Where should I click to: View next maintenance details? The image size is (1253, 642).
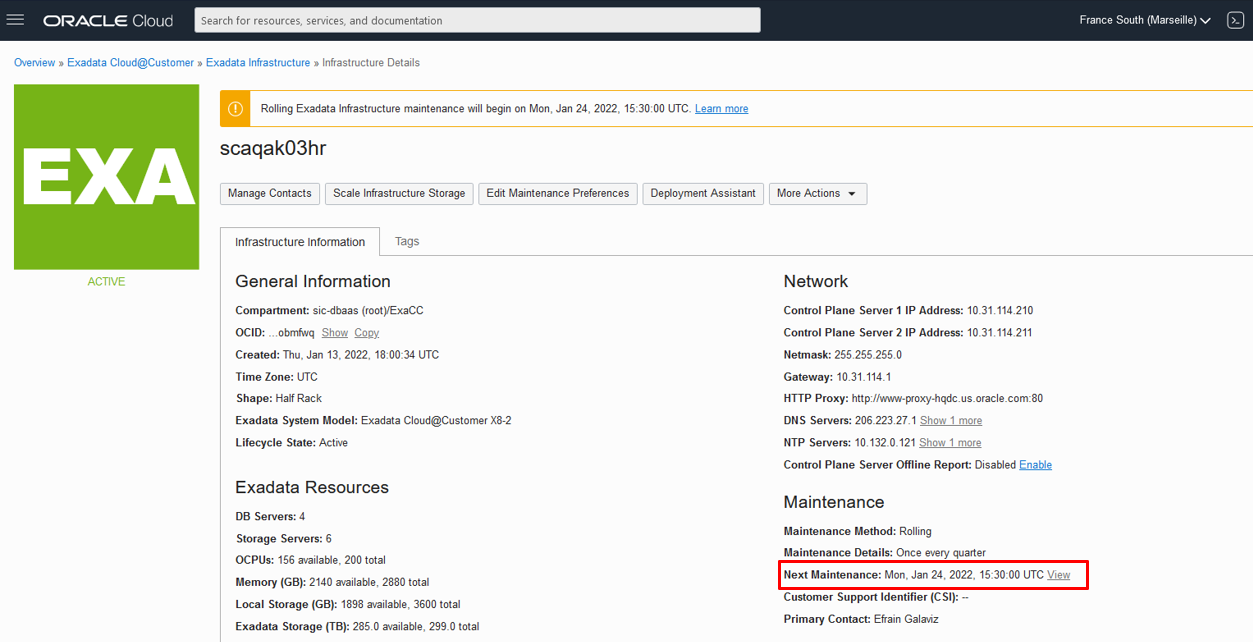tap(1058, 575)
